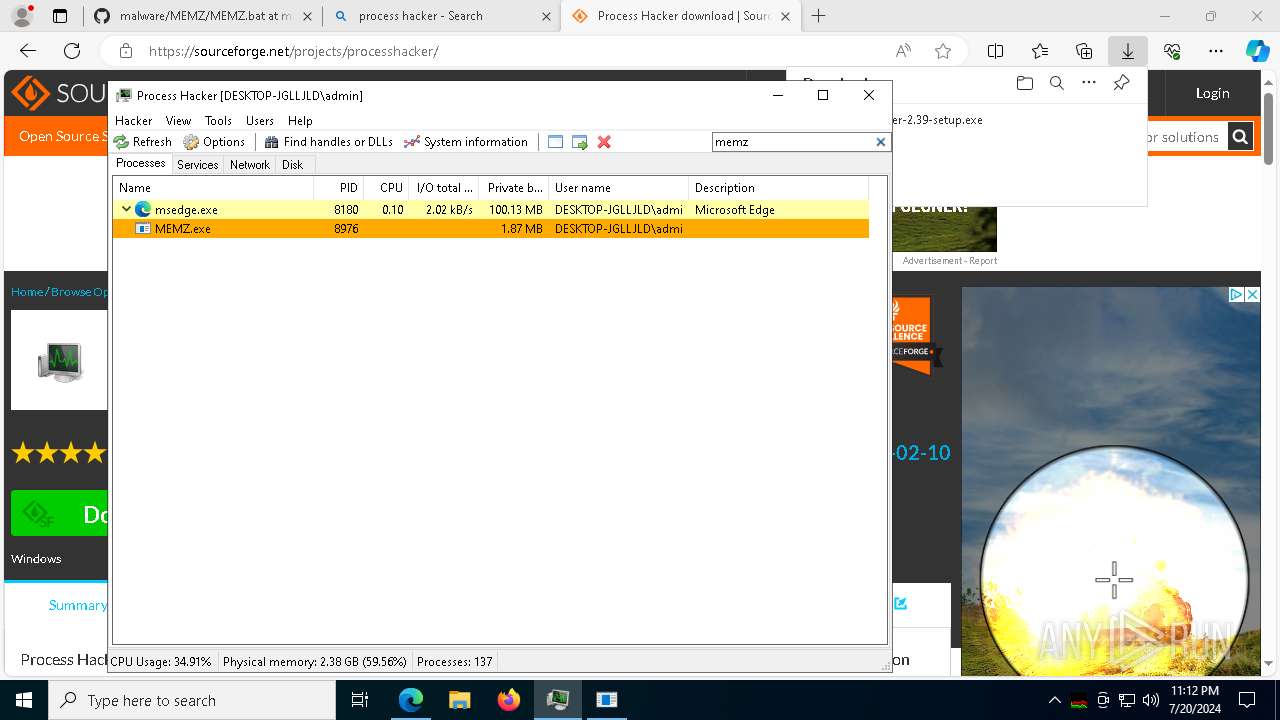The image size is (1280, 720).
Task: Click the SourceForge search magnifier button
Action: 1240,137
